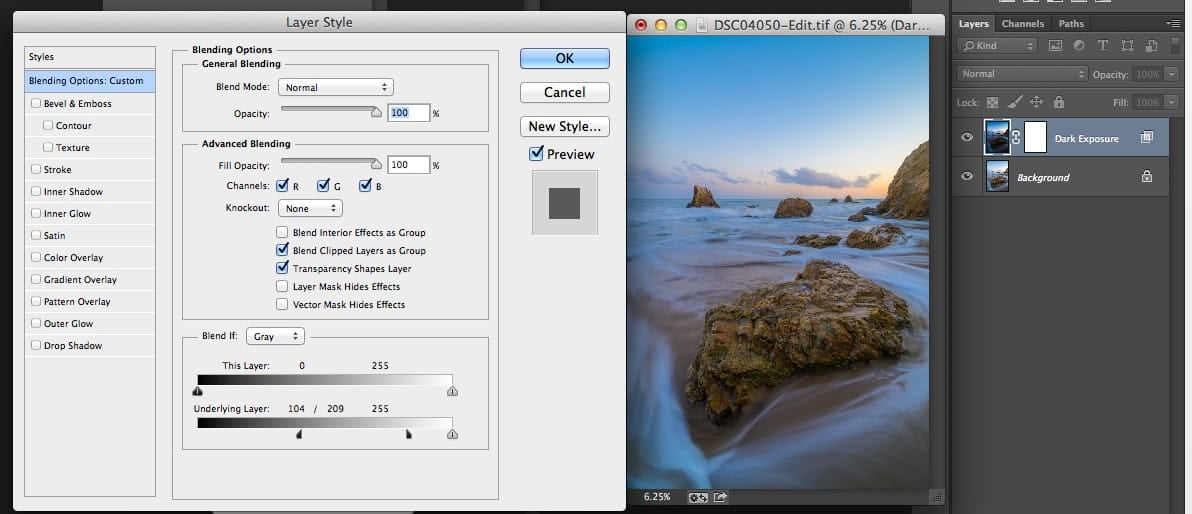Uncheck the G channel checkbox
Screen dimensions: 1192x514
[323, 185]
